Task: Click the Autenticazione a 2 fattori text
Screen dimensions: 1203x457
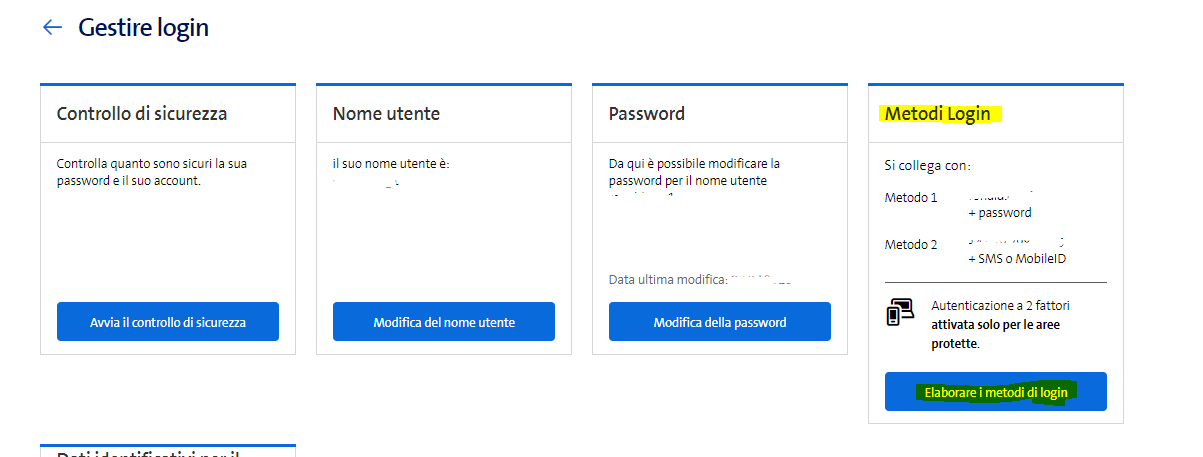Action: tap(1000, 305)
